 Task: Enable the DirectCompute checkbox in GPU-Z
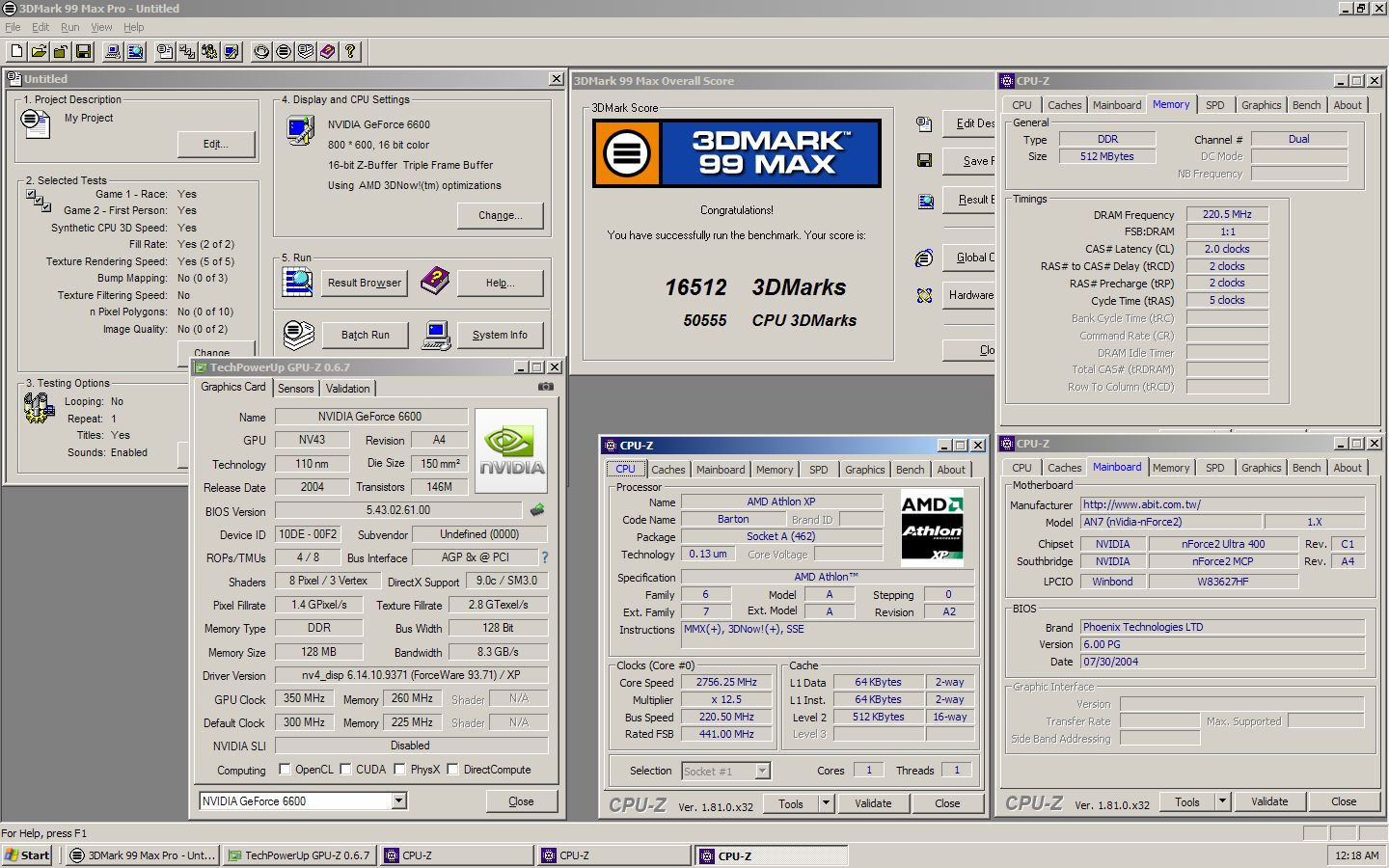(x=452, y=770)
